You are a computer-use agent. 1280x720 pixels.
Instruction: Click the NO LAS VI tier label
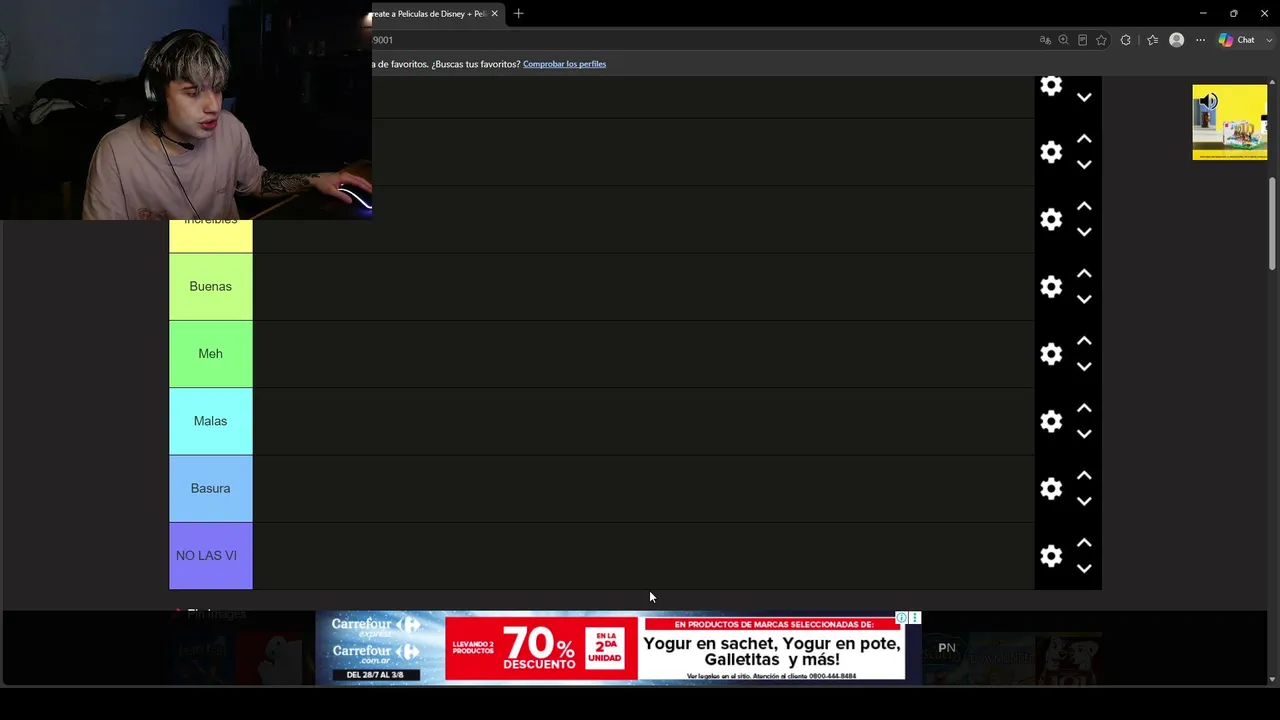(210, 556)
